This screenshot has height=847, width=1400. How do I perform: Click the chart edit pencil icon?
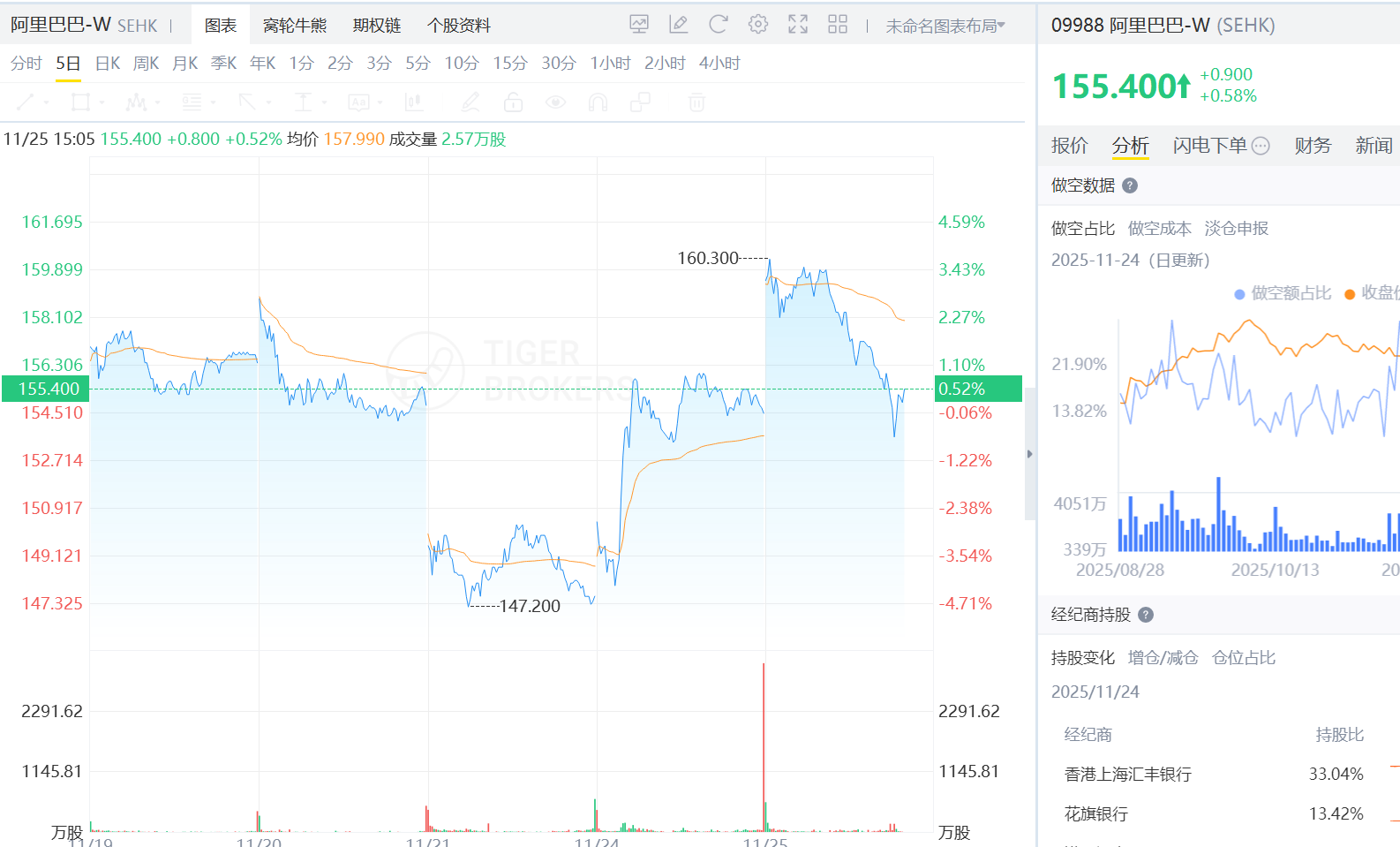click(679, 25)
